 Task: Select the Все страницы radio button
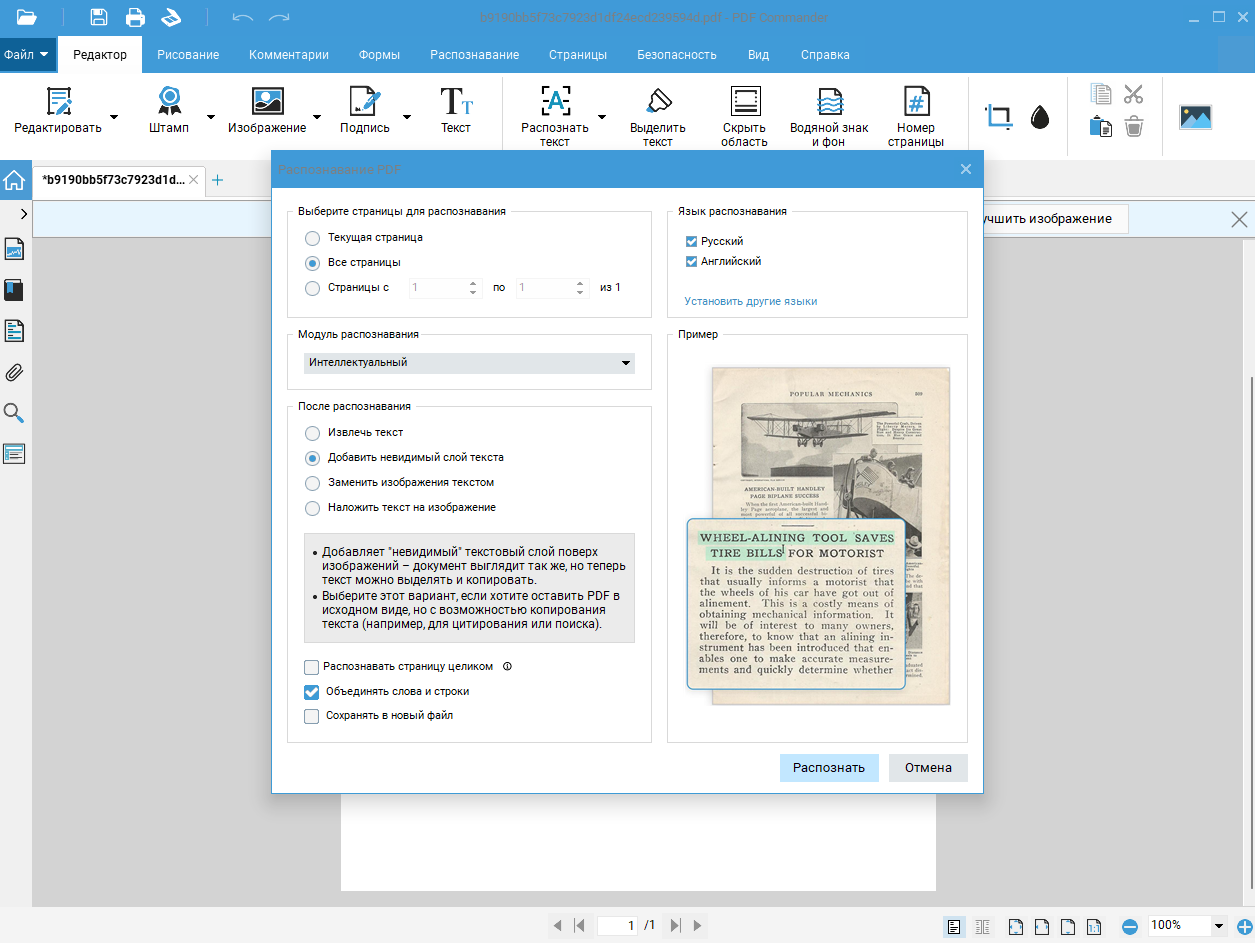[x=313, y=262]
